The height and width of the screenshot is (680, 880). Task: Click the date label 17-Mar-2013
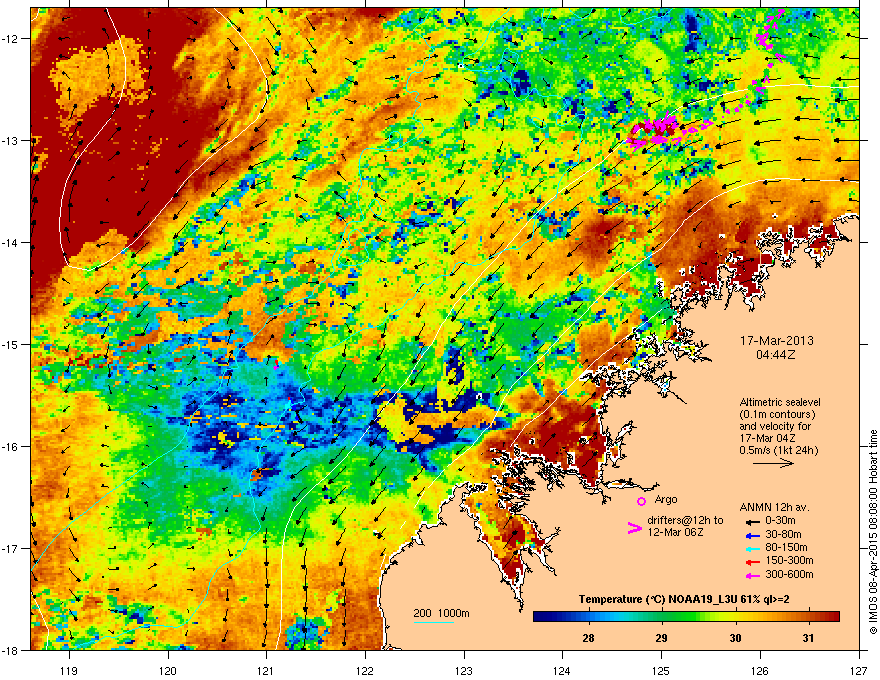[776, 341]
